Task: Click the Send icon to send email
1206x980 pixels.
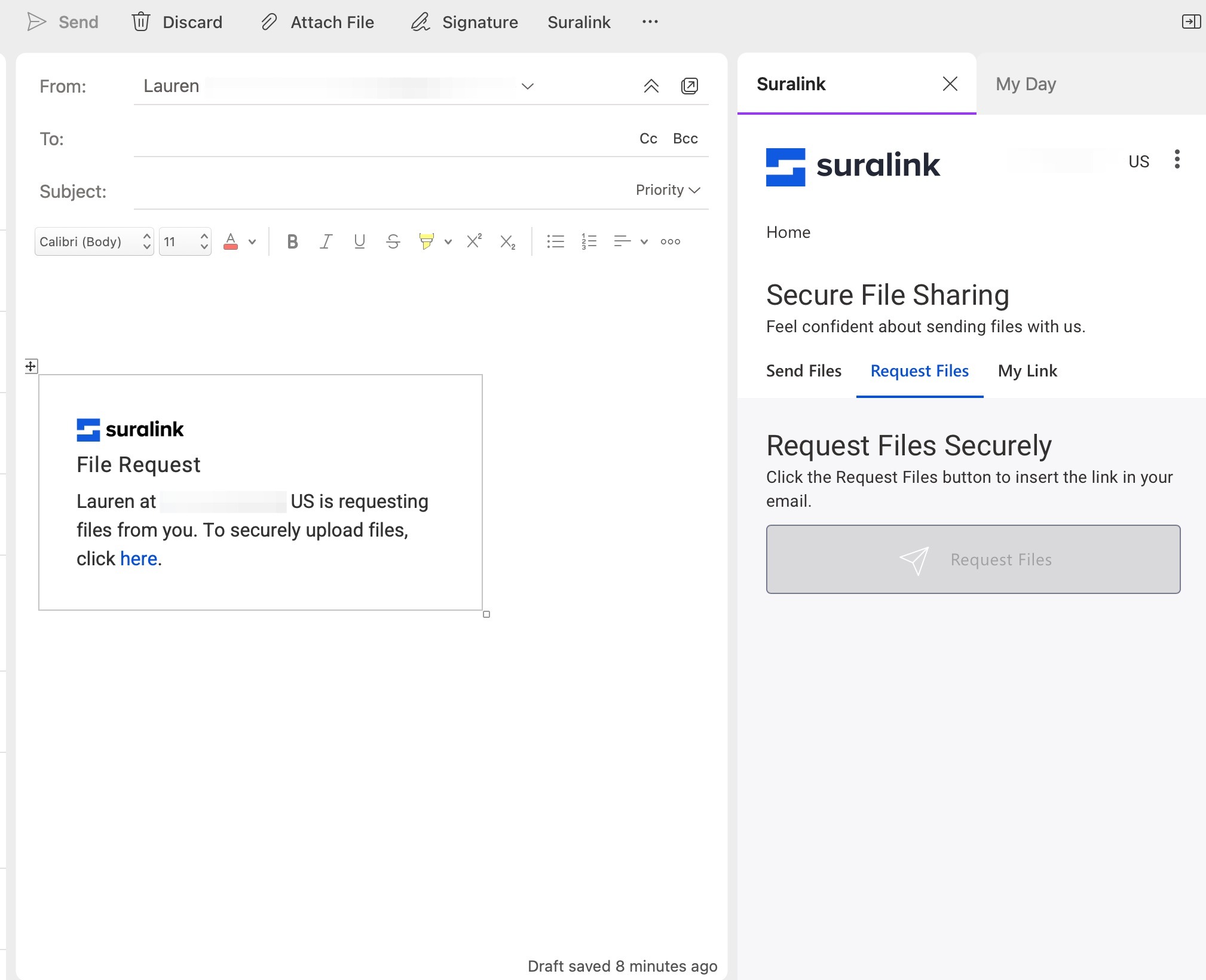Action: 36,21
